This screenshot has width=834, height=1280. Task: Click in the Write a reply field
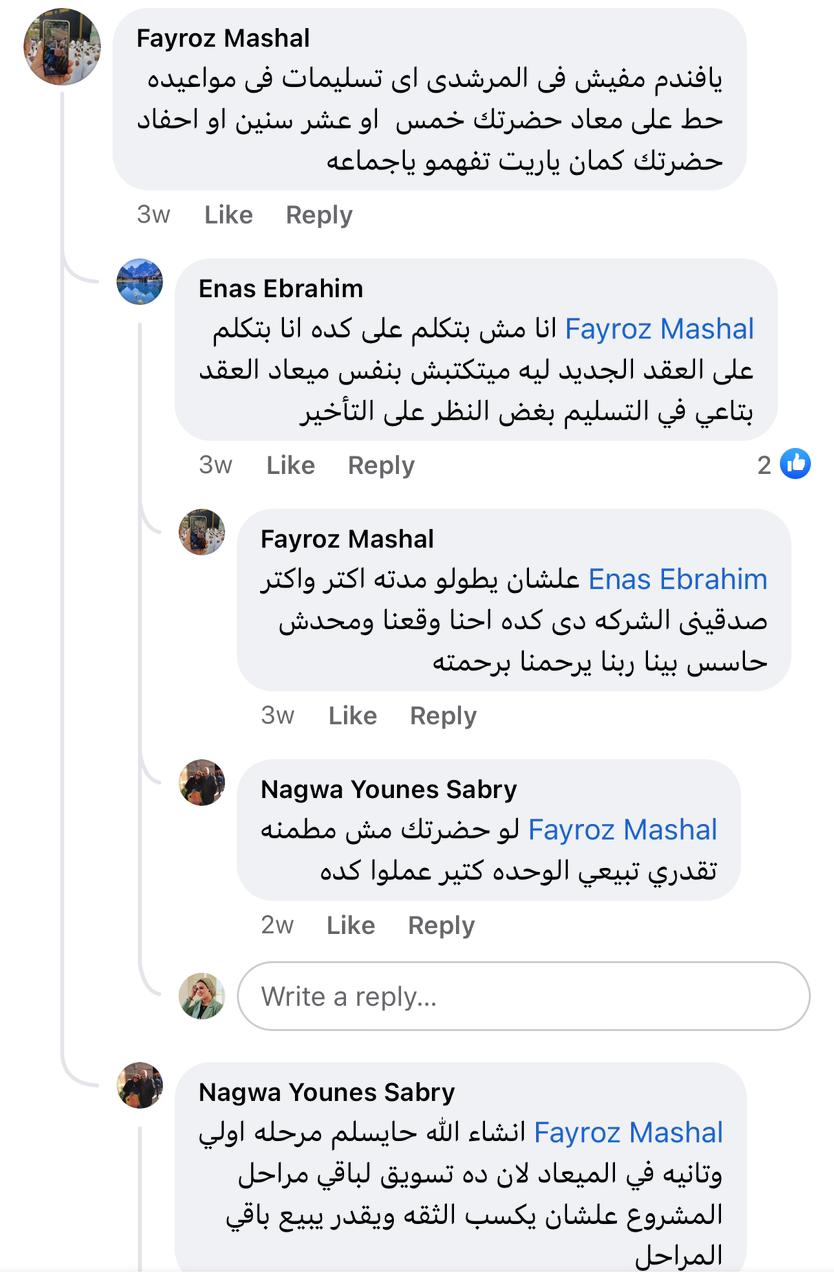(x=523, y=996)
